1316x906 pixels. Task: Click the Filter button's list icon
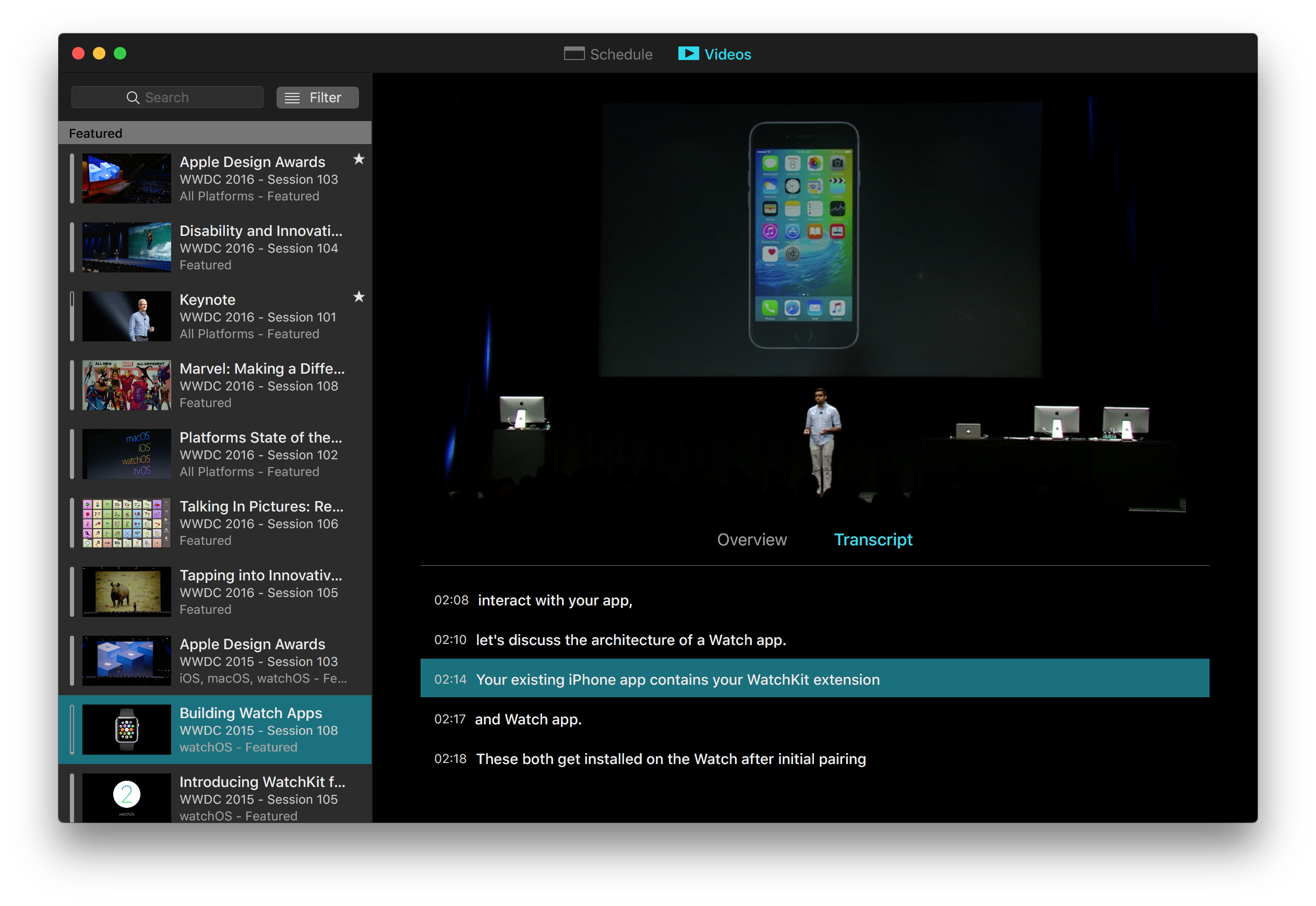coord(292,98)
